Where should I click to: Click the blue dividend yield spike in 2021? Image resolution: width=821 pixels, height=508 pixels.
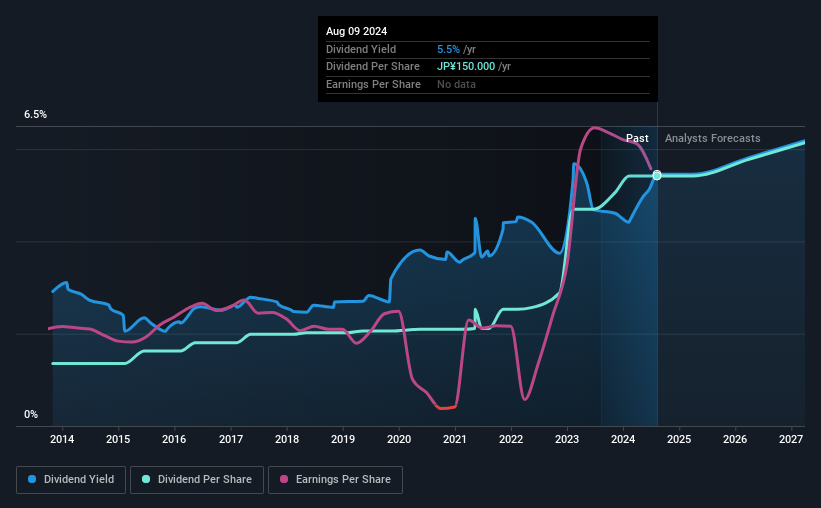point(475,221)
